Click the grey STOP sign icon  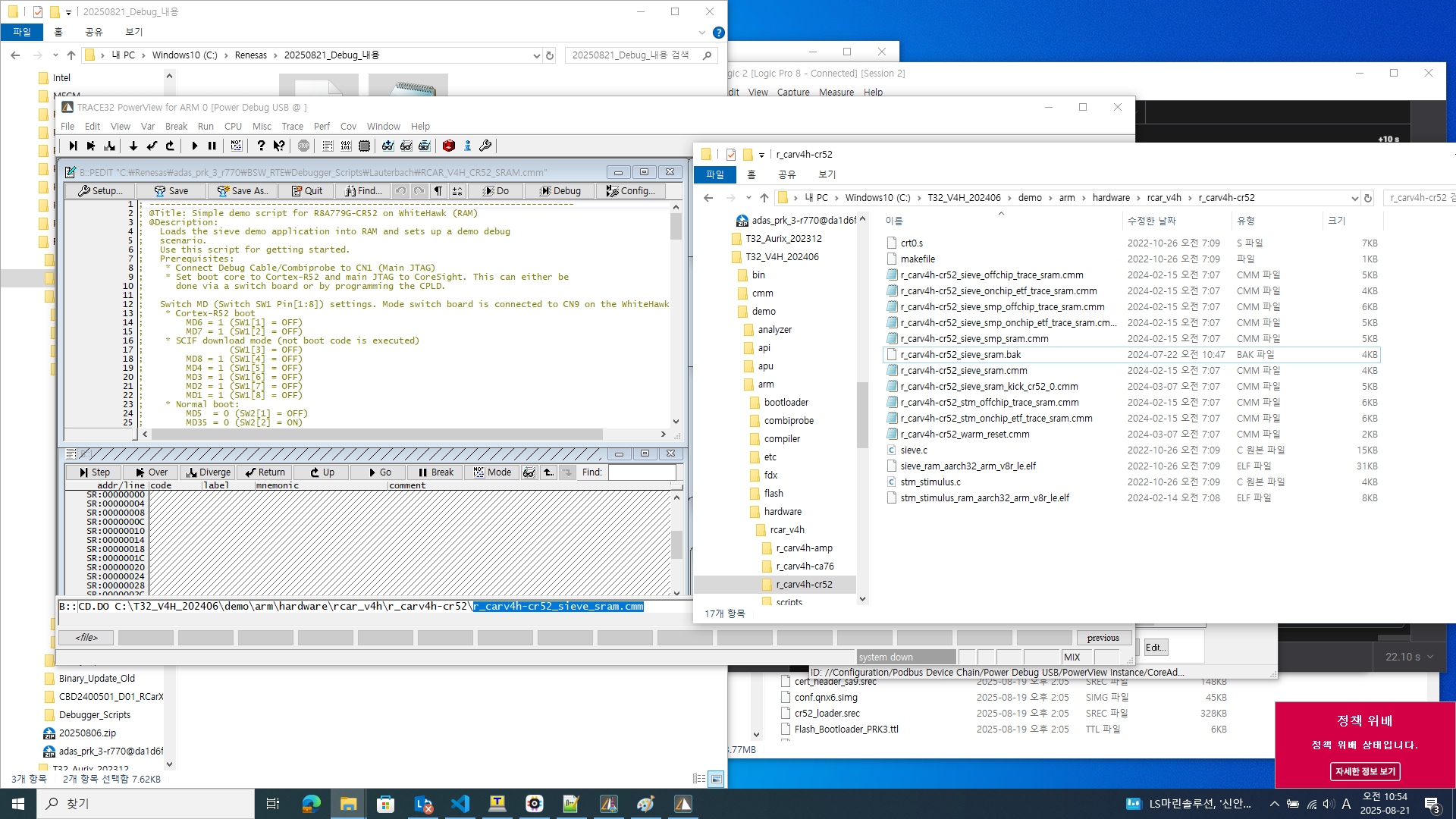303,146
